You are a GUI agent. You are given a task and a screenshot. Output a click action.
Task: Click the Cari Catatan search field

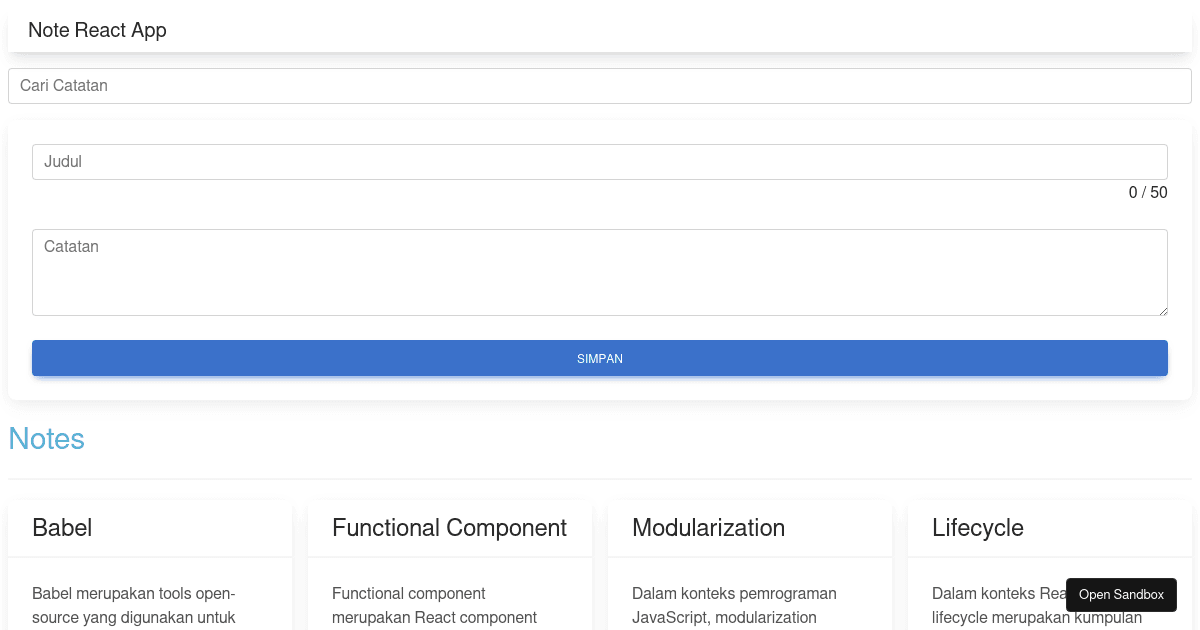pyautogui.click(x=600, y=86)
